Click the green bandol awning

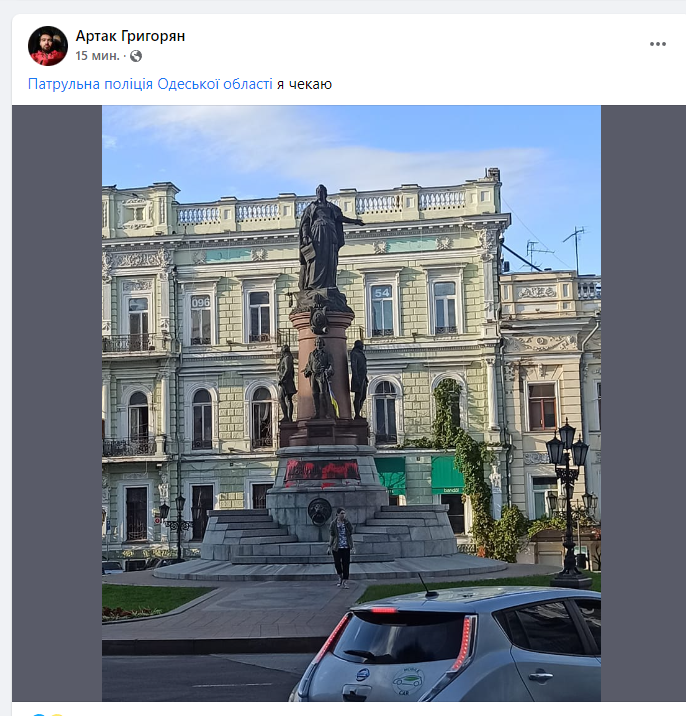(448, 475)
